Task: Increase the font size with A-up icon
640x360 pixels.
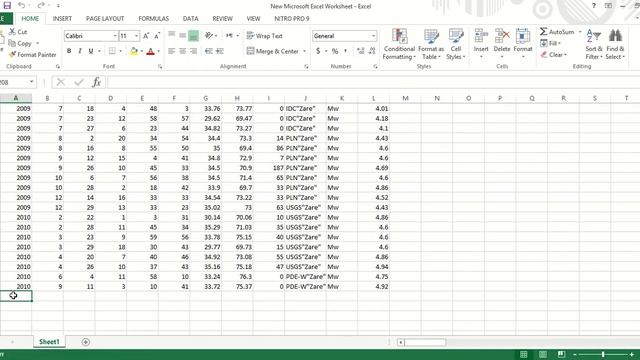Action: (x=146, y=36)
